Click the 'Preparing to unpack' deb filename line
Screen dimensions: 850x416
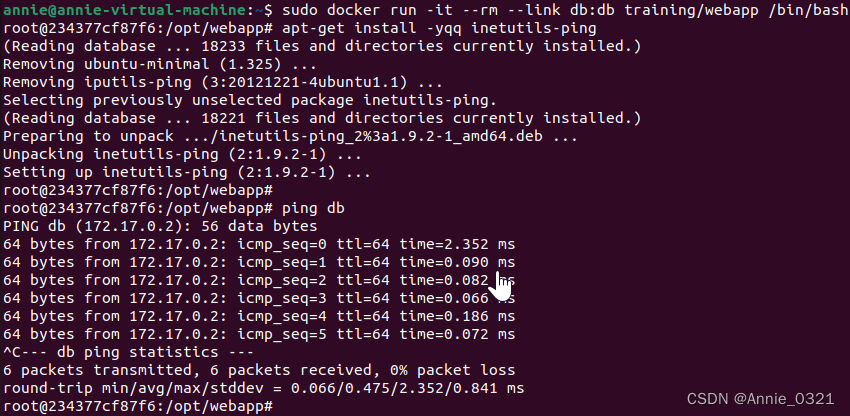[290, 136]
